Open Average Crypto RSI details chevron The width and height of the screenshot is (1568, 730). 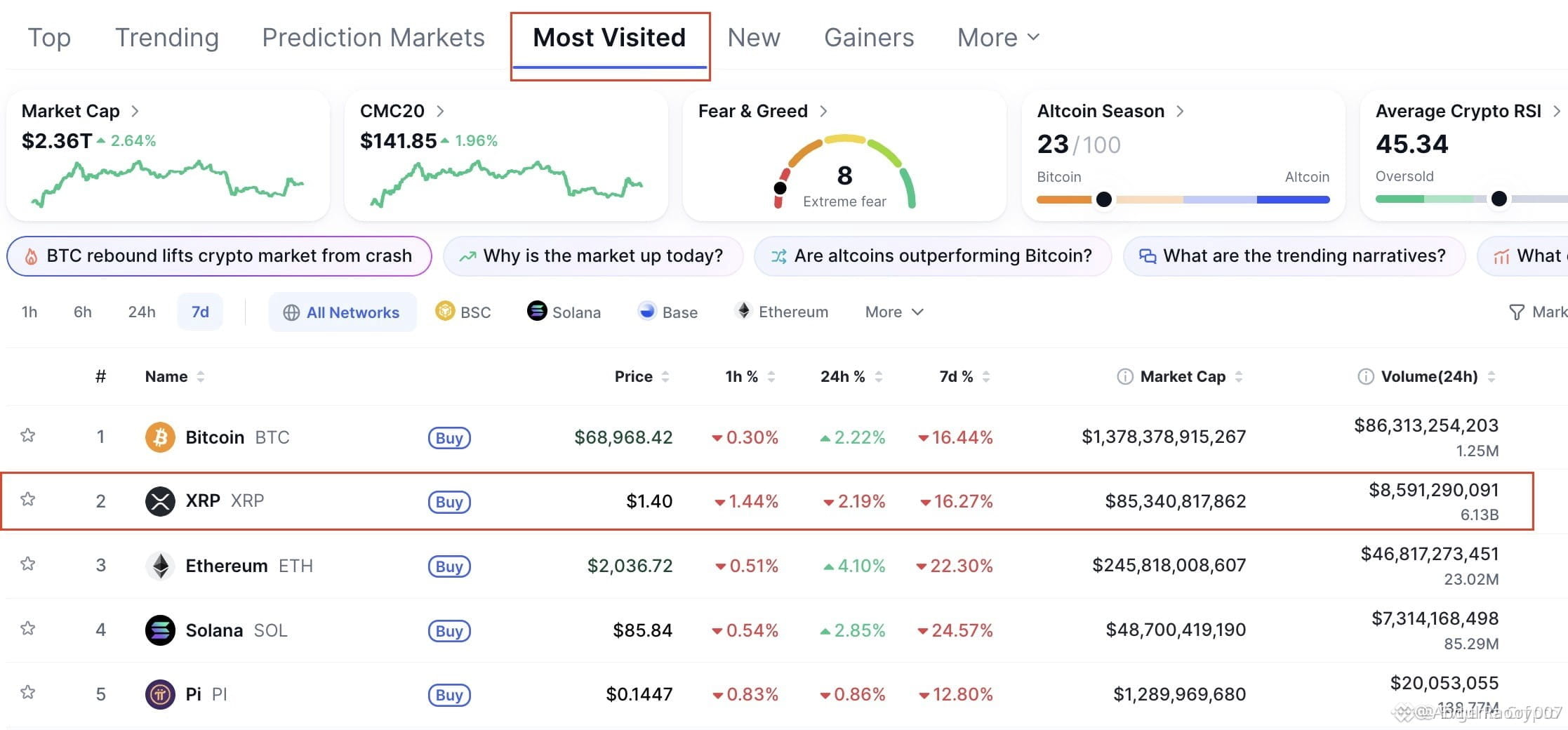point(1557,111)
